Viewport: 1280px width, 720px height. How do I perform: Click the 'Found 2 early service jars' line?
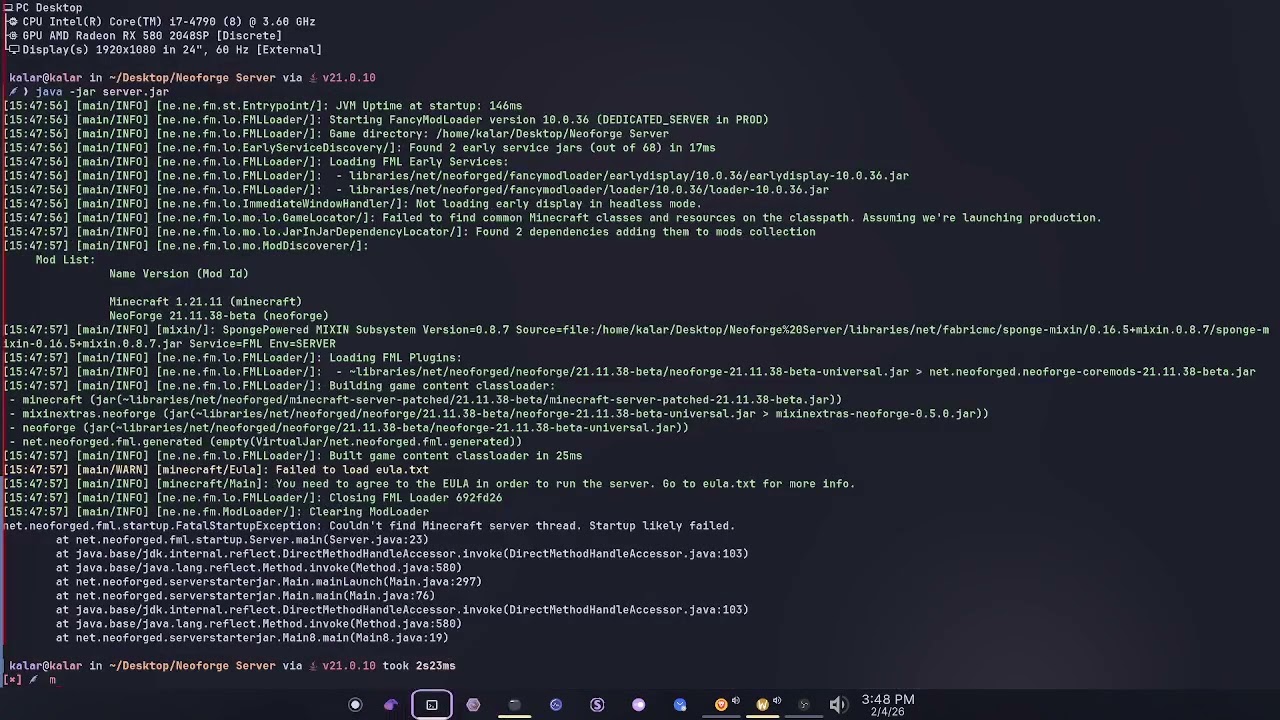click(359, 147)
